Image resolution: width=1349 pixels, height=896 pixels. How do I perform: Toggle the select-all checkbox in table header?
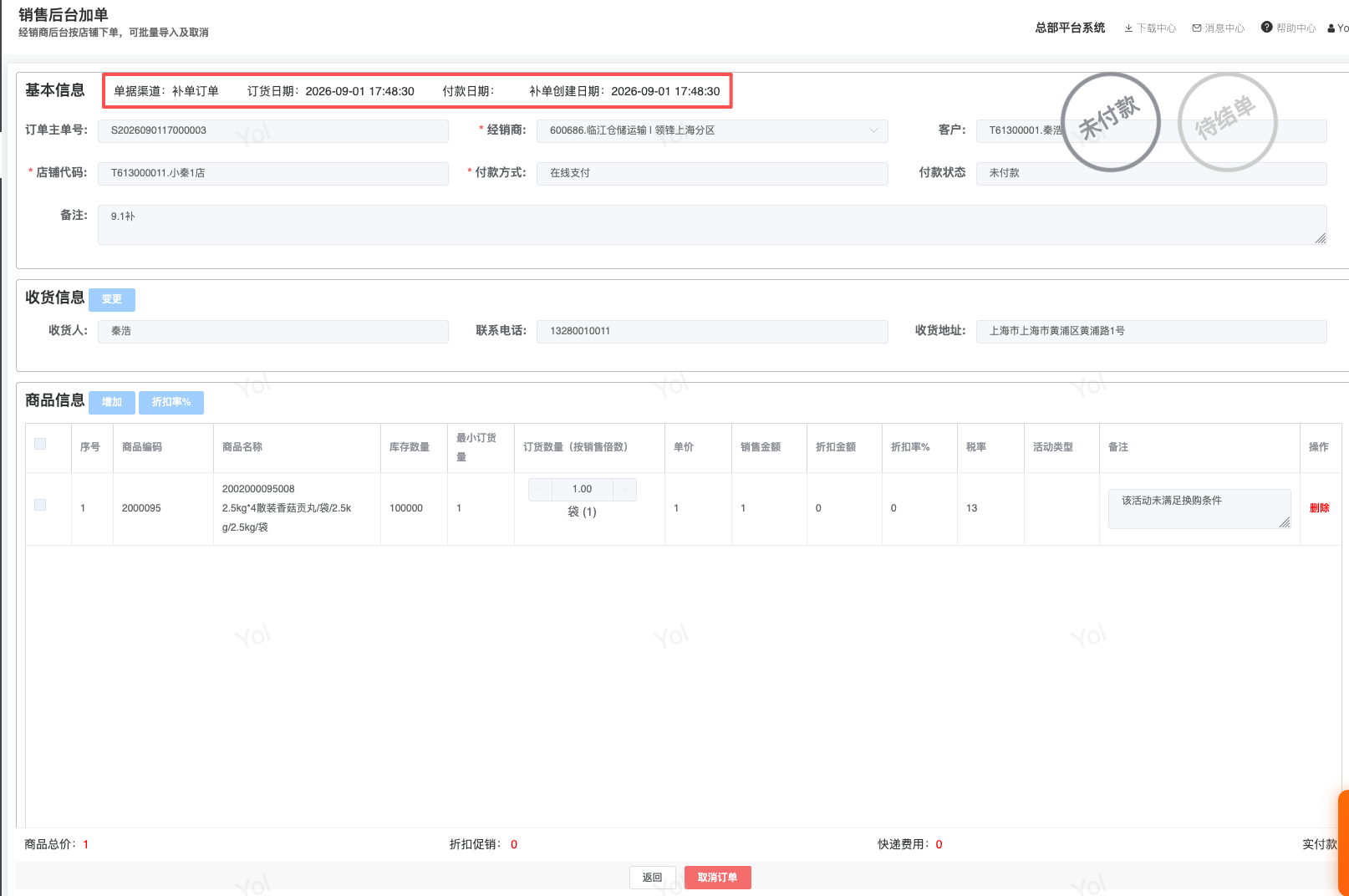click(40, 444)
